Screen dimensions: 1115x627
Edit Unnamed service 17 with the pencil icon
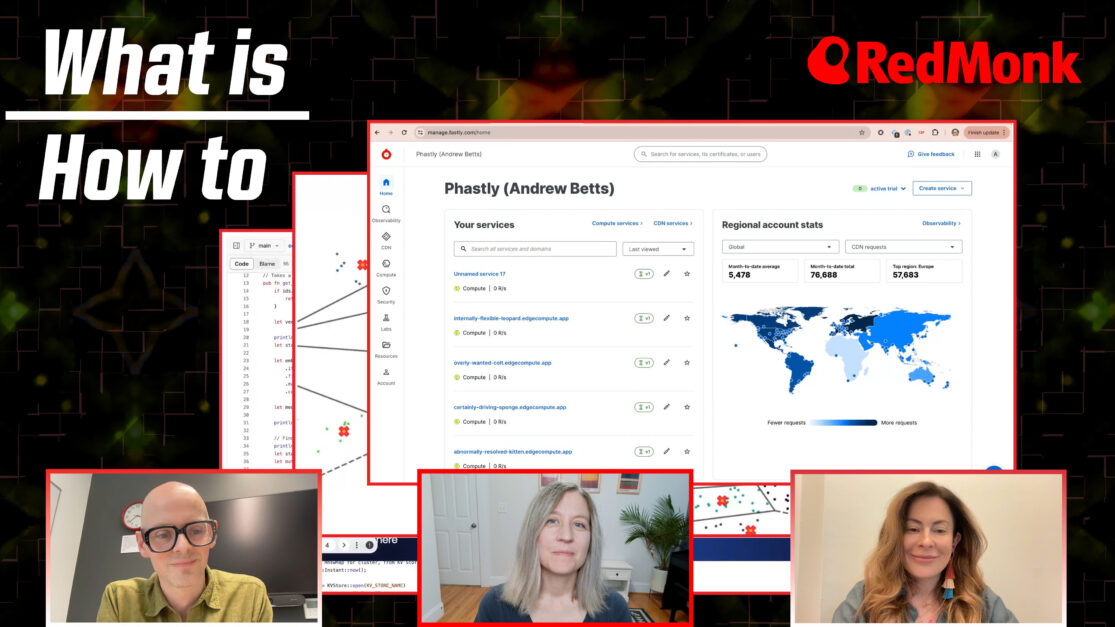666,274
